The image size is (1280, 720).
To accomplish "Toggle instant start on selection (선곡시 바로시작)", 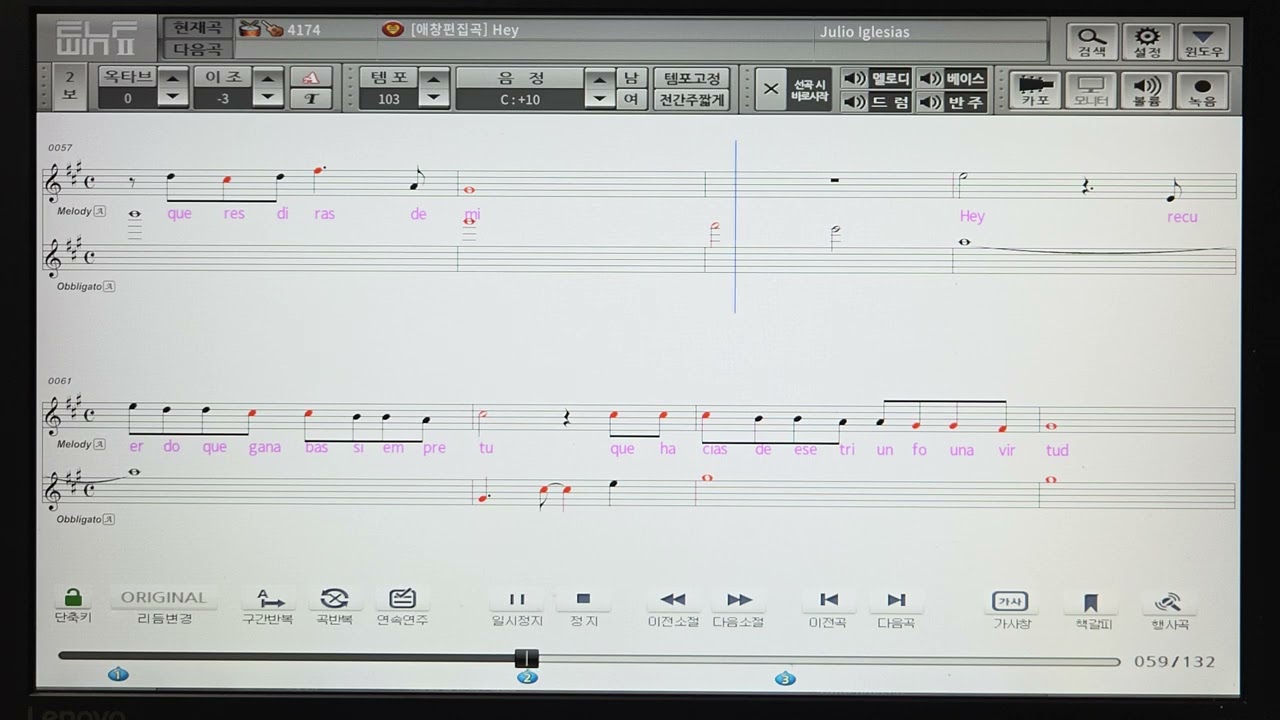I will pyautogui.click(x=809, y=89).
